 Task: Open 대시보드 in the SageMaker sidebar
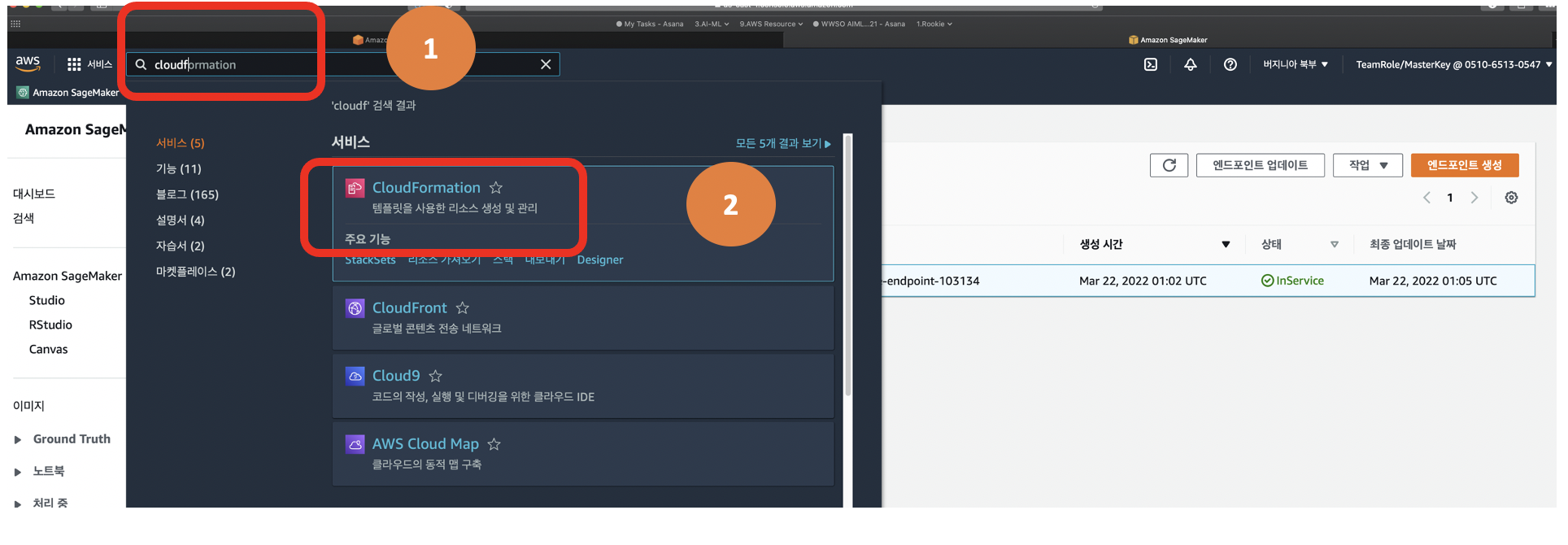click(x=34, y=194)
